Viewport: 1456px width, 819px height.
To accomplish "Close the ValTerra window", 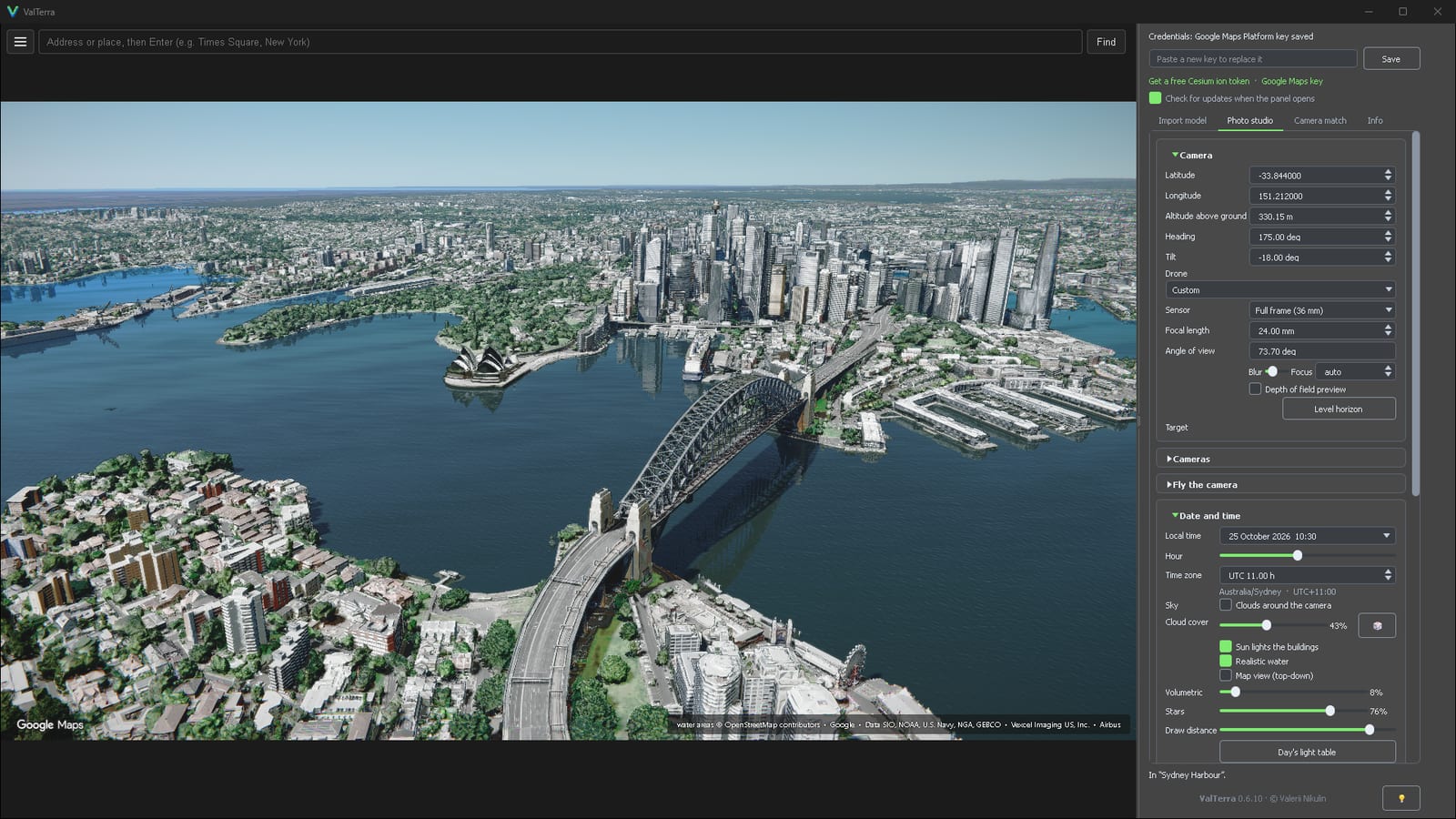I will click(x=1438, y=12).
